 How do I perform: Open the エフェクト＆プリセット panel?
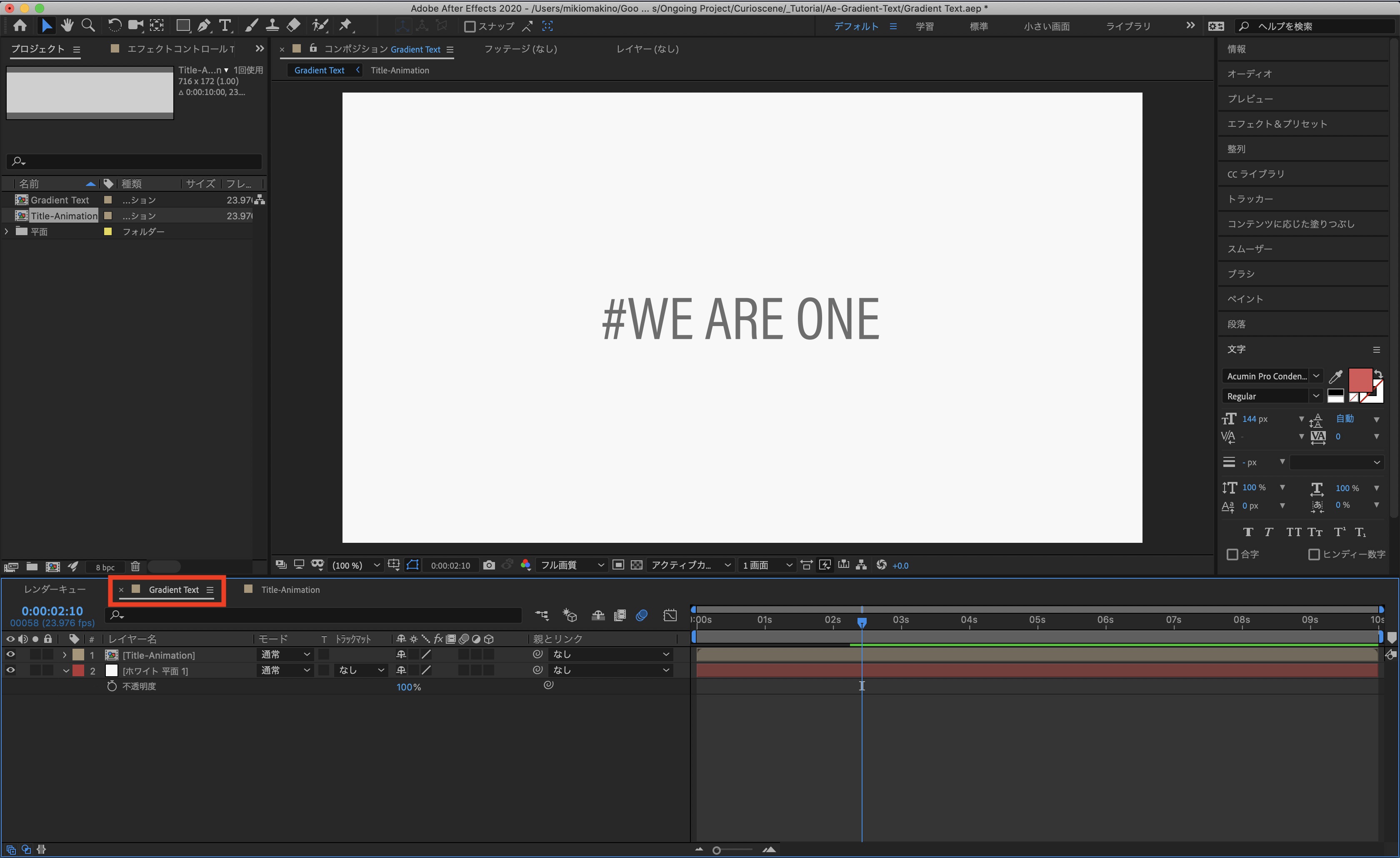click(1277, 124)
